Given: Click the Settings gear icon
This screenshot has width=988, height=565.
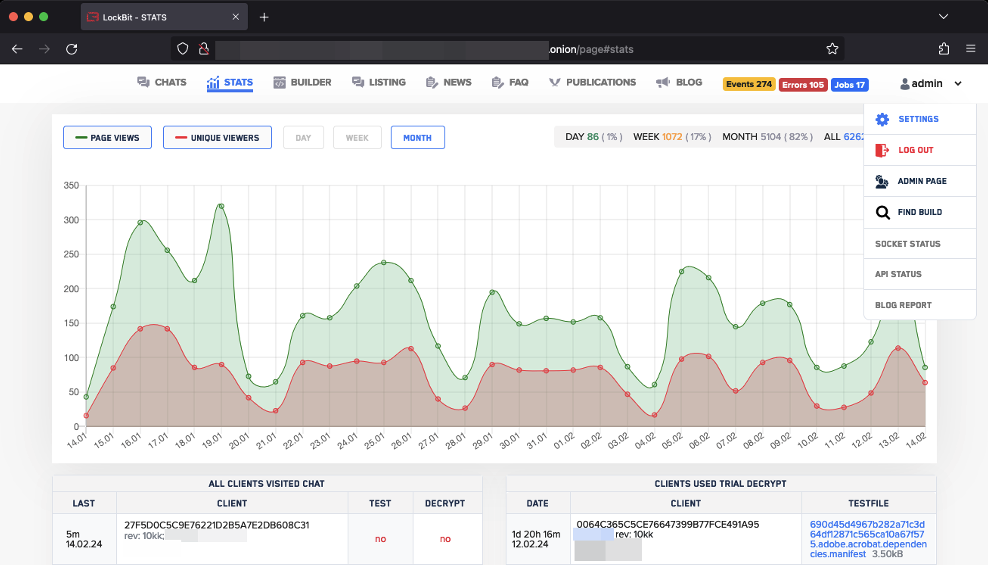Looking at the screenshot, I should coord(882,120).
